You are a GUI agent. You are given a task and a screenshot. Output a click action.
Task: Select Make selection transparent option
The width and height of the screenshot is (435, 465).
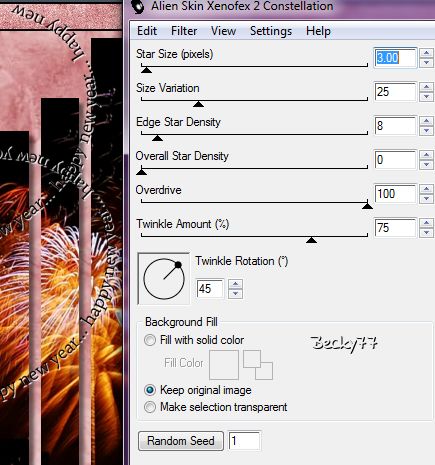[x=150, y=407]
